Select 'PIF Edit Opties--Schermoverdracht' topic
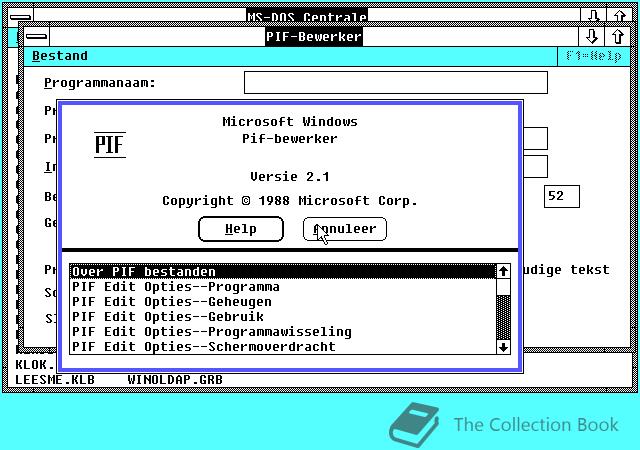Image resolution: width=640 pixels, height=450 pixels. 283,346
